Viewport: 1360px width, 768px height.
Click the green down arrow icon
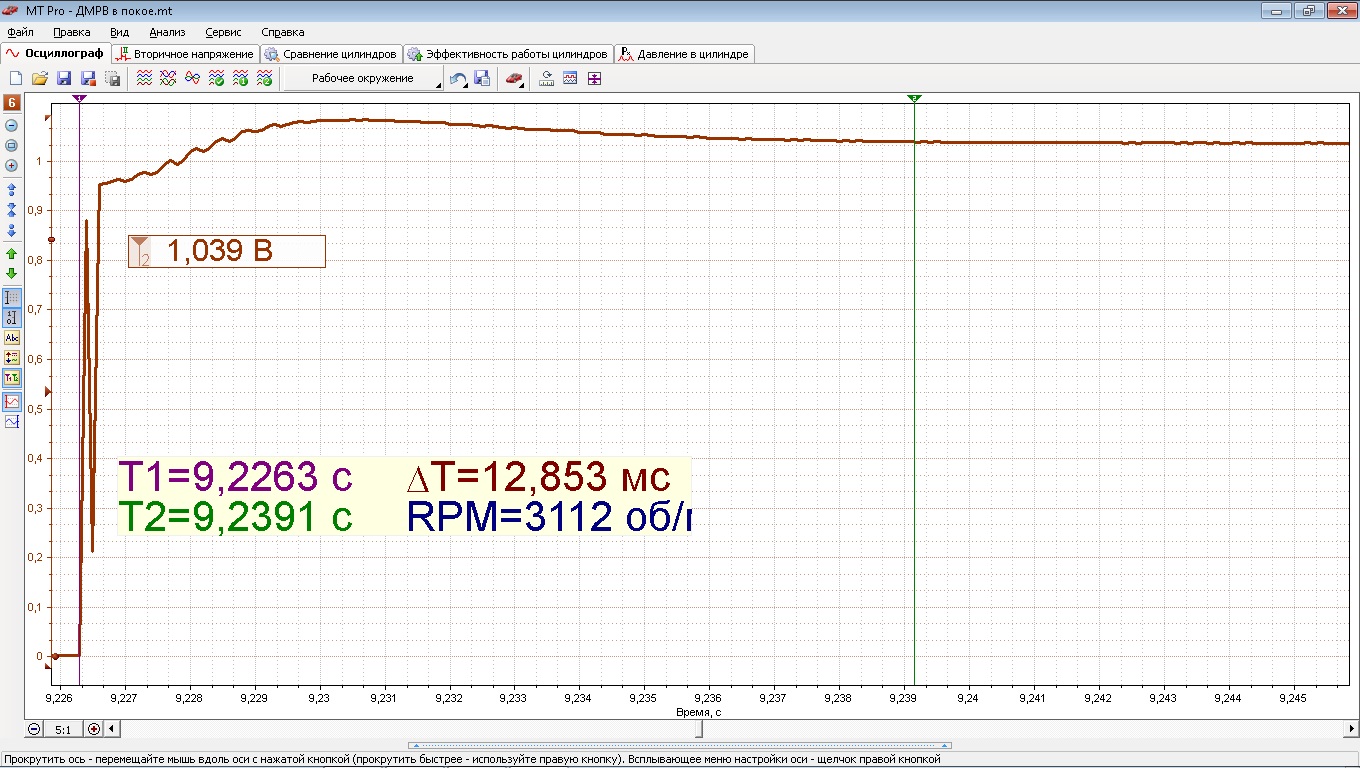[12, 273]
